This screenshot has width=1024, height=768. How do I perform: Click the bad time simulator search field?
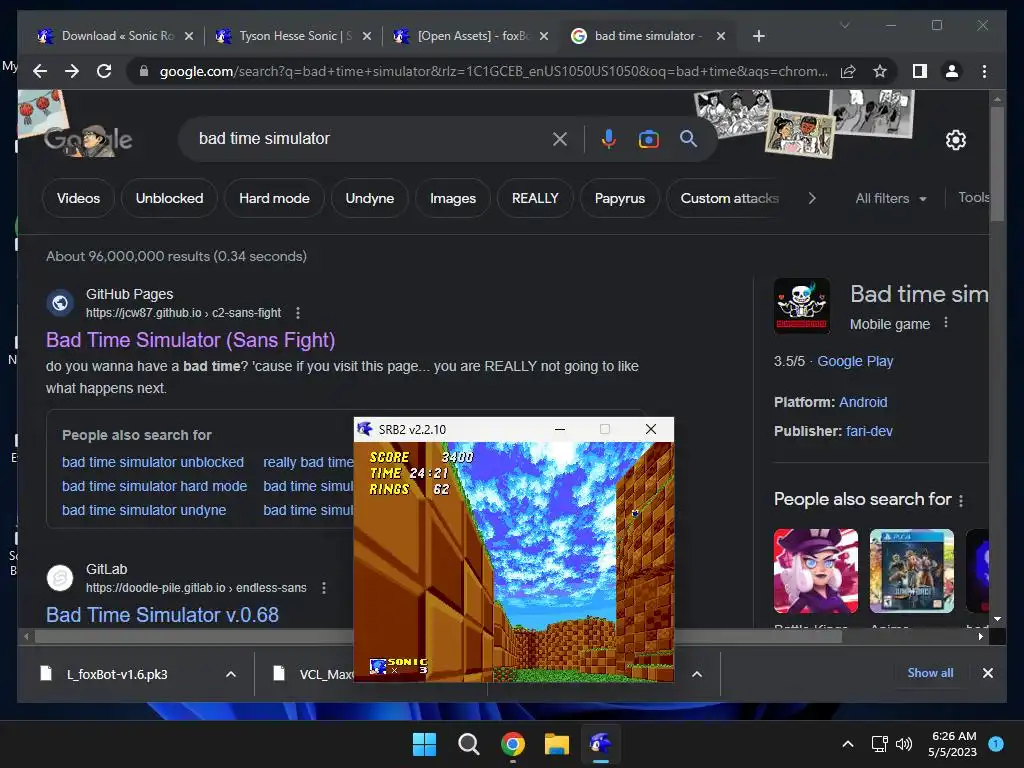click(x=368, y=138)
